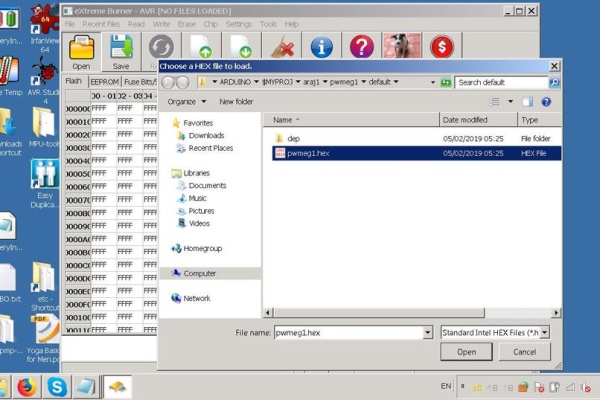Click the blue help icon in file dialog
The image size is (600, 400).
546,101
